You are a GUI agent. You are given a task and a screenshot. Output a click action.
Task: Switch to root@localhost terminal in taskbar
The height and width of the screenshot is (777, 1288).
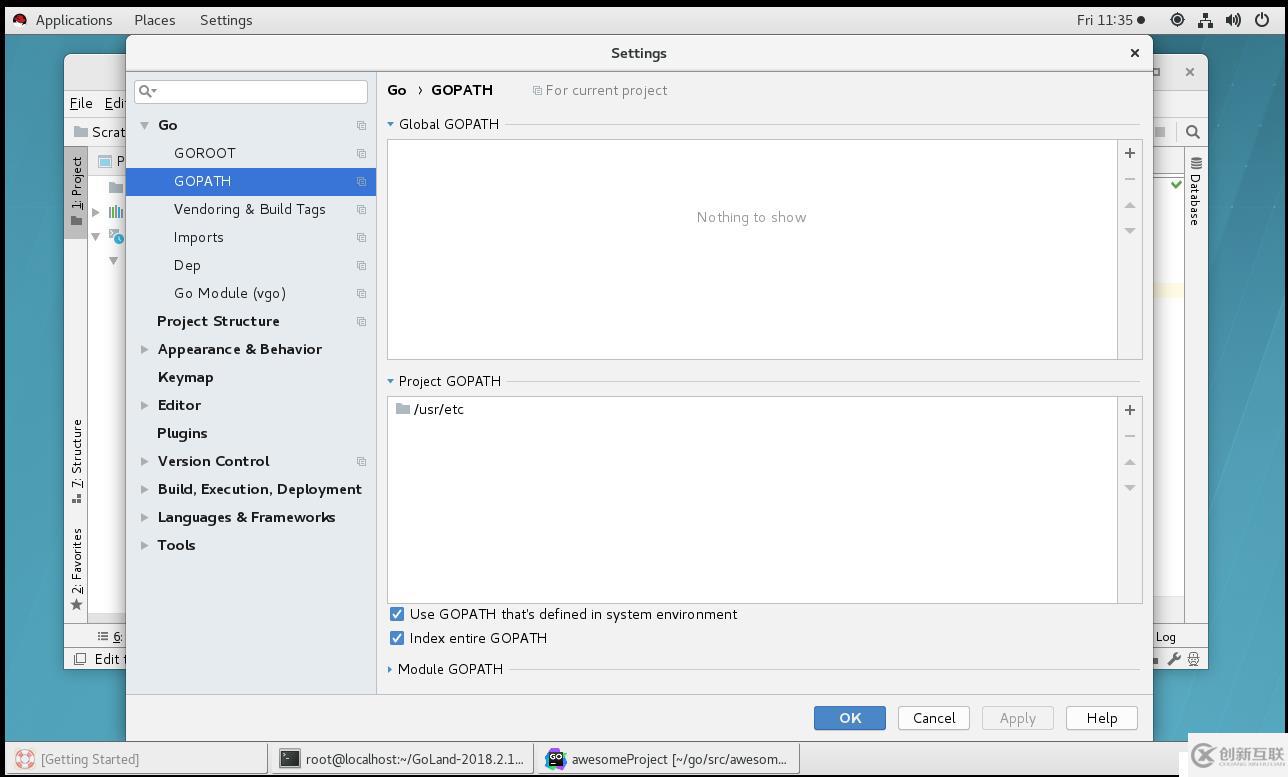click(x=402, y=759)
